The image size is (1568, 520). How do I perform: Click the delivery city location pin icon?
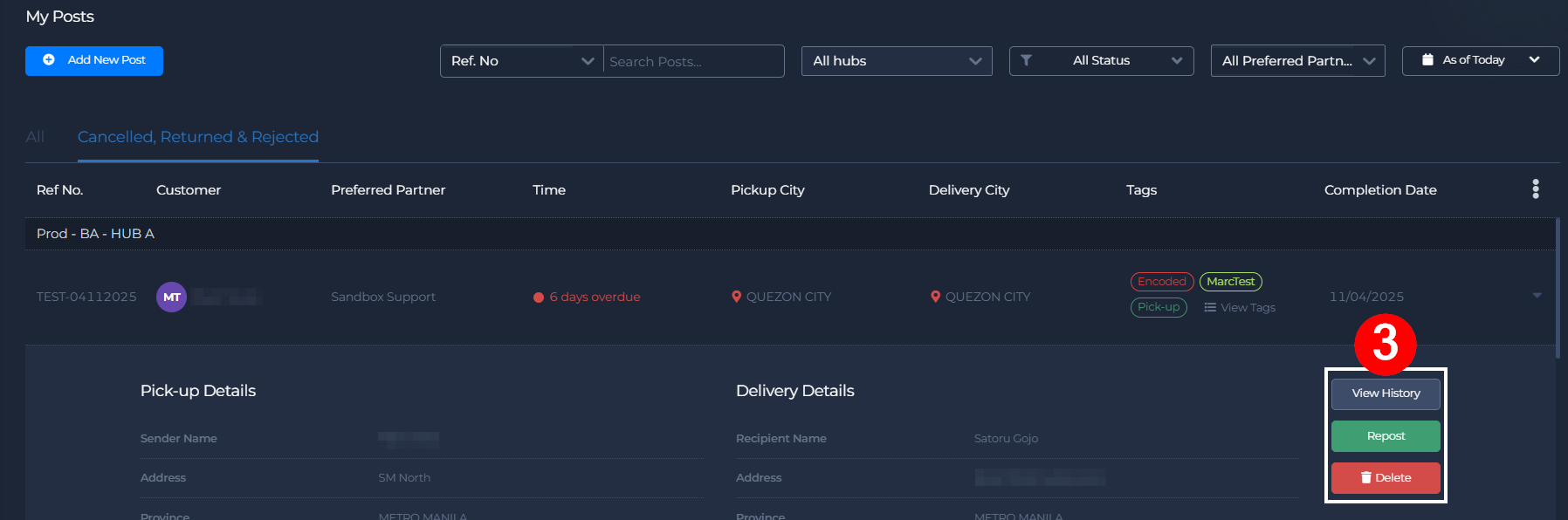[x=935, y=297]
